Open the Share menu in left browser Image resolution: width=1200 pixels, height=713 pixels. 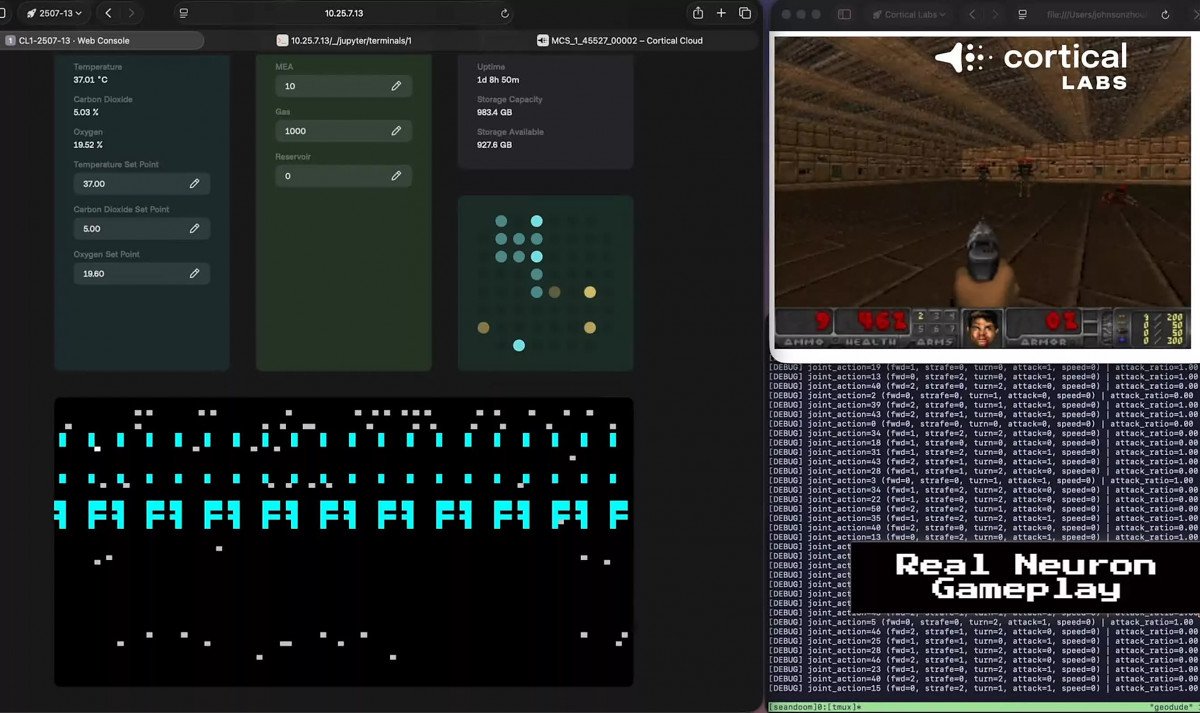click(697, 13)
